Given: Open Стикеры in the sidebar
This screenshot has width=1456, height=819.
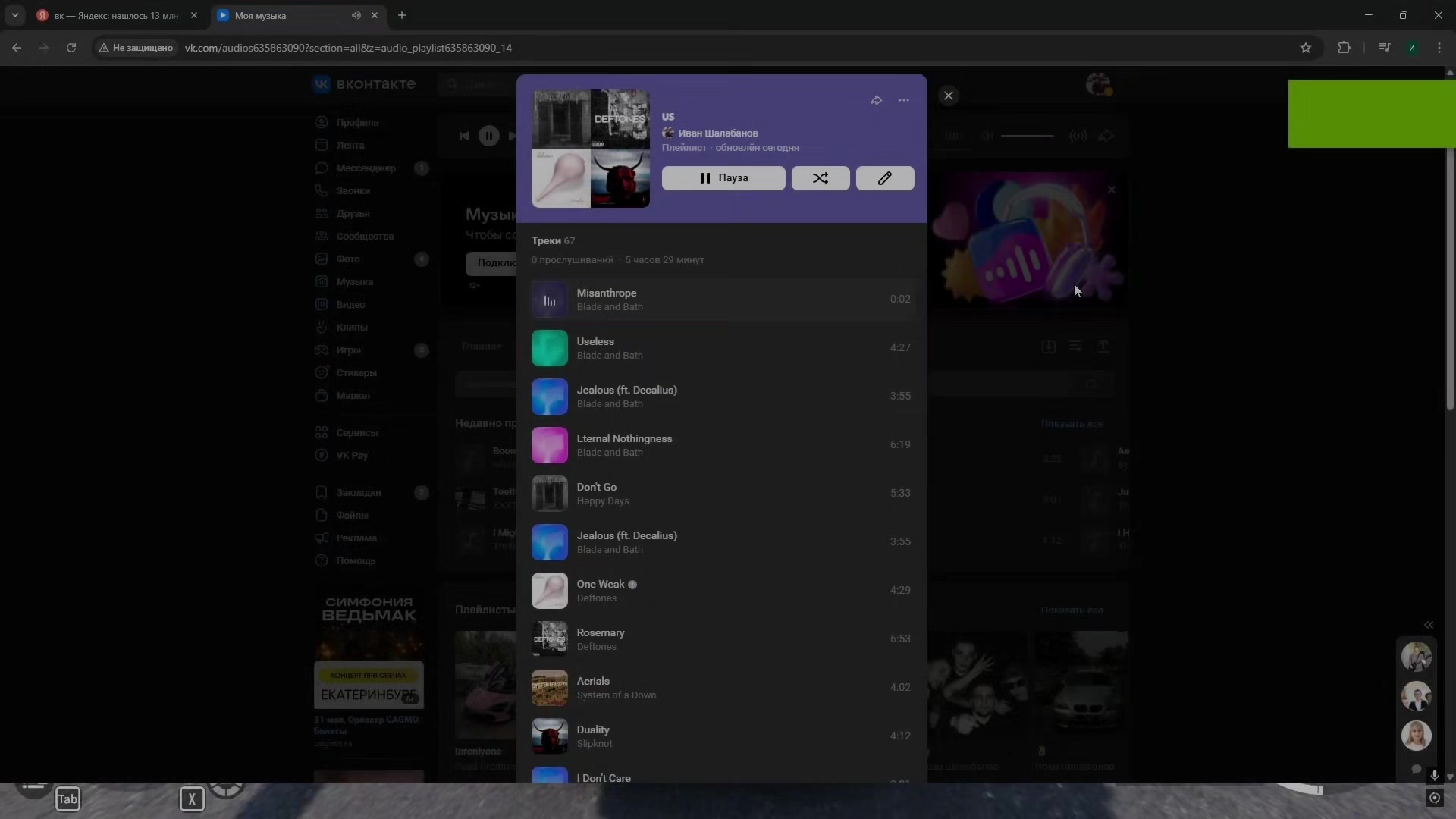Looking at the screenshot, I should pyautogui.click(x=356, y=373).
